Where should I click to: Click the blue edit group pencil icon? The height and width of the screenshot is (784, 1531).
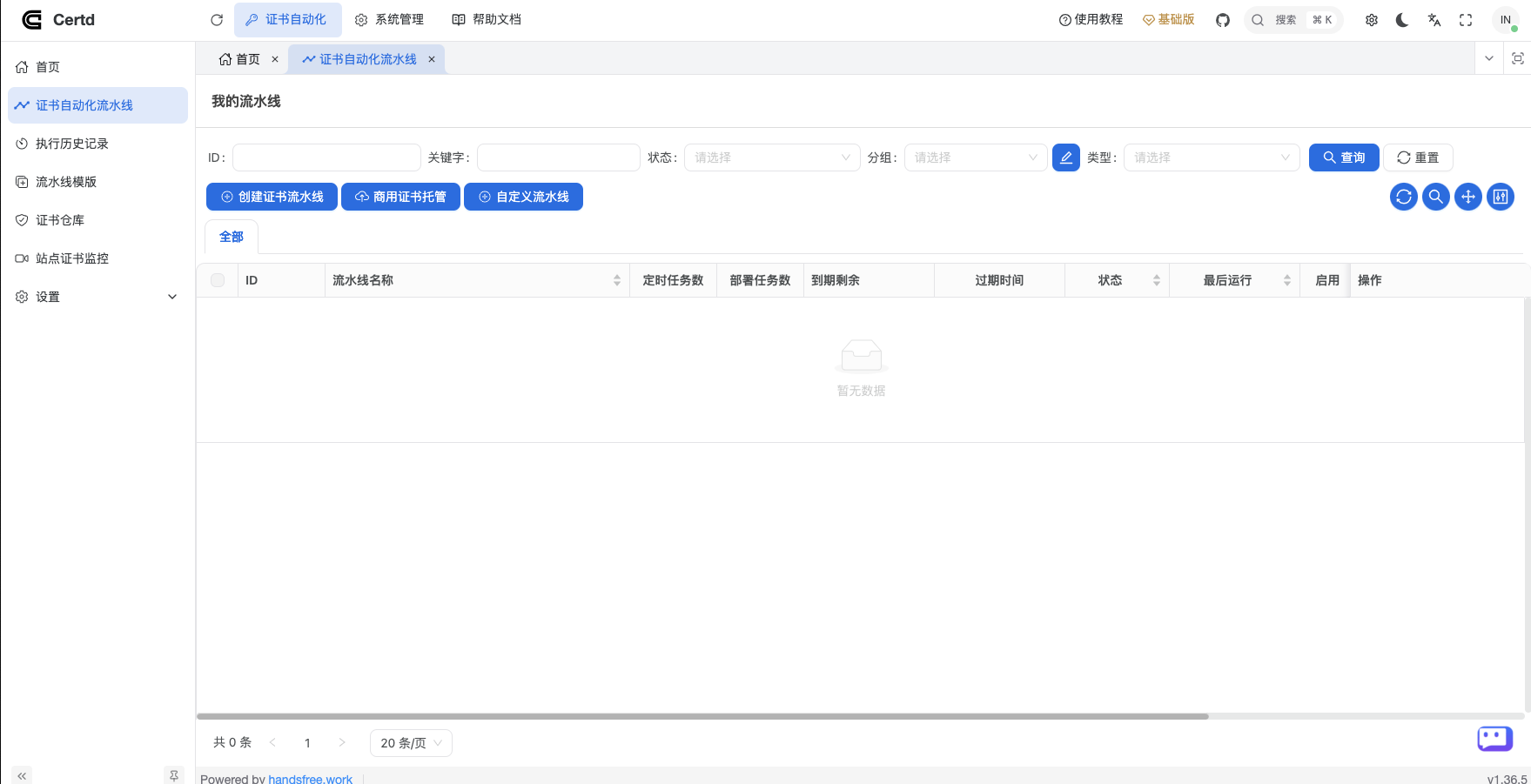pos(1066,157)
